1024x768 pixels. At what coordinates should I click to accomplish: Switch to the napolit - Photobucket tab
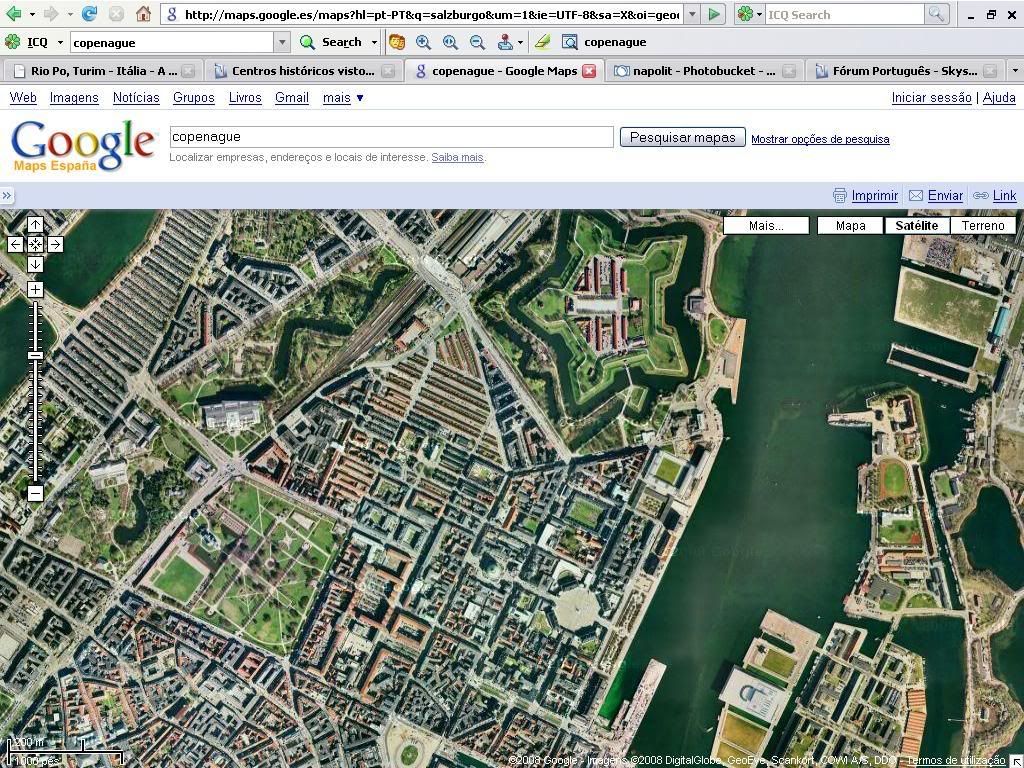694,71
